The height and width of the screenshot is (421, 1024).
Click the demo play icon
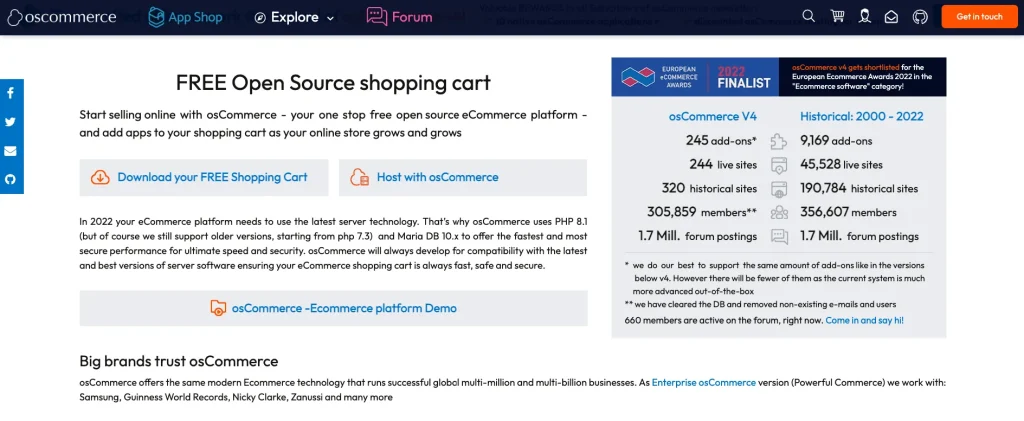(218, 308)
